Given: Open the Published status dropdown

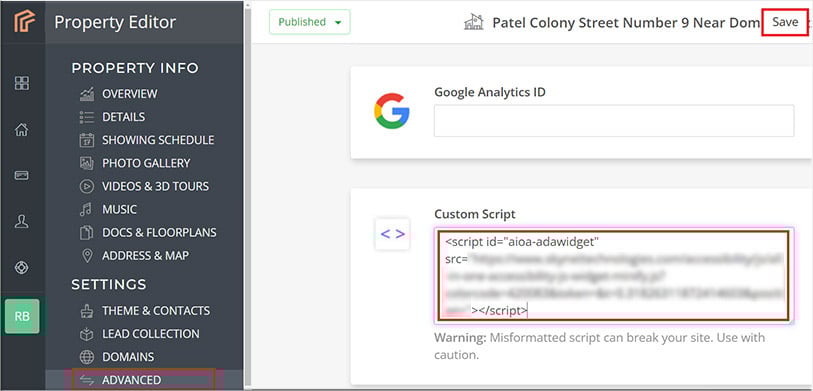Looking at the screenshot, I should pyautogui.click(x=310, y=22).
